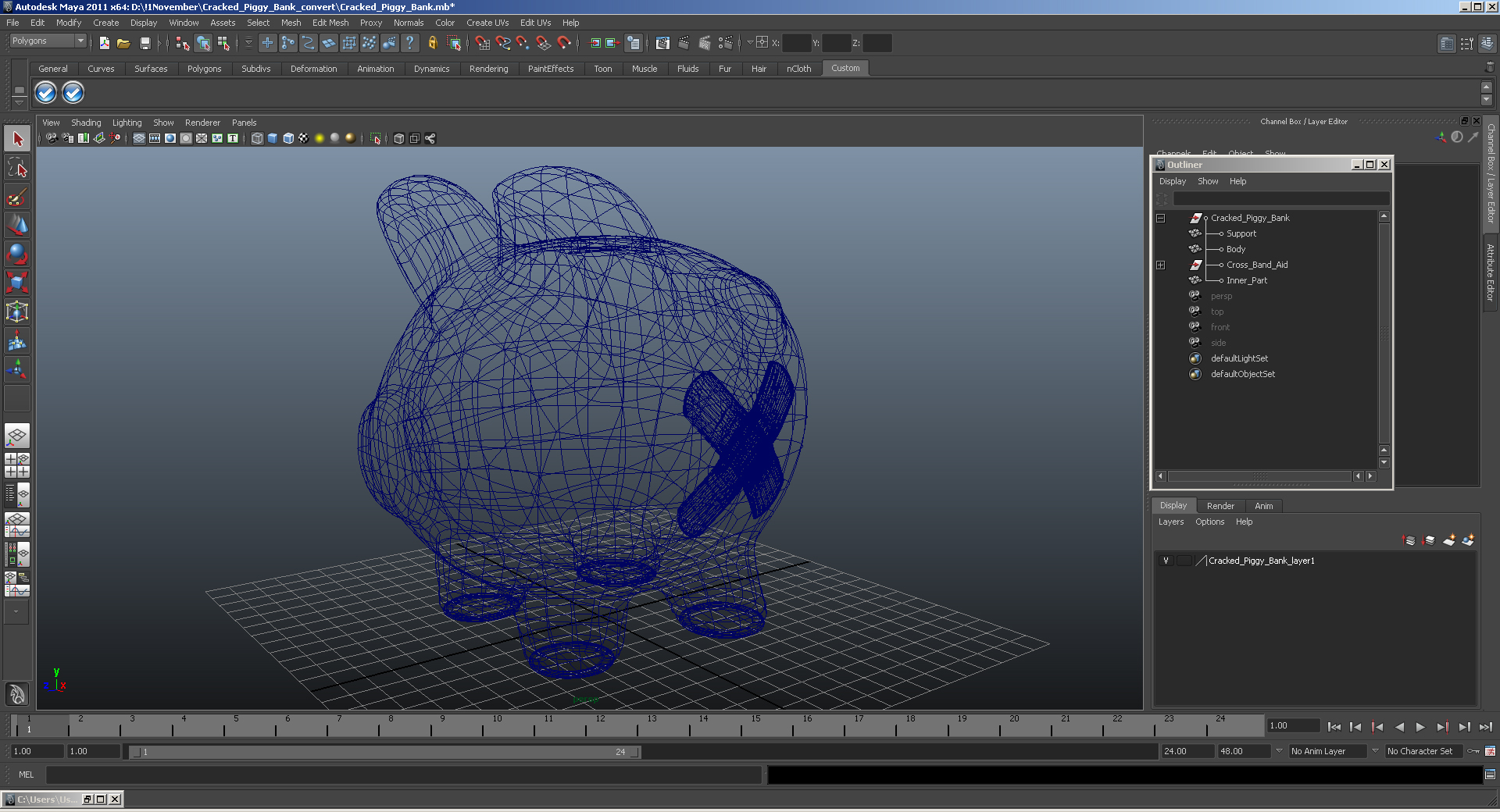Activate the Lasso select tool
This screenshot has width=1500, height=812.
[17, 168]
